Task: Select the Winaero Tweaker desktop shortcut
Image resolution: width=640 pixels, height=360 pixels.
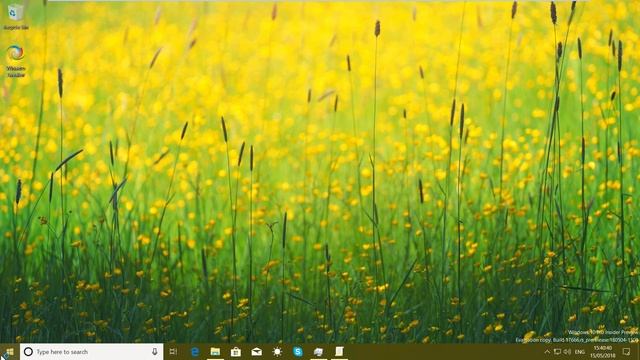Action: point(16,61)
